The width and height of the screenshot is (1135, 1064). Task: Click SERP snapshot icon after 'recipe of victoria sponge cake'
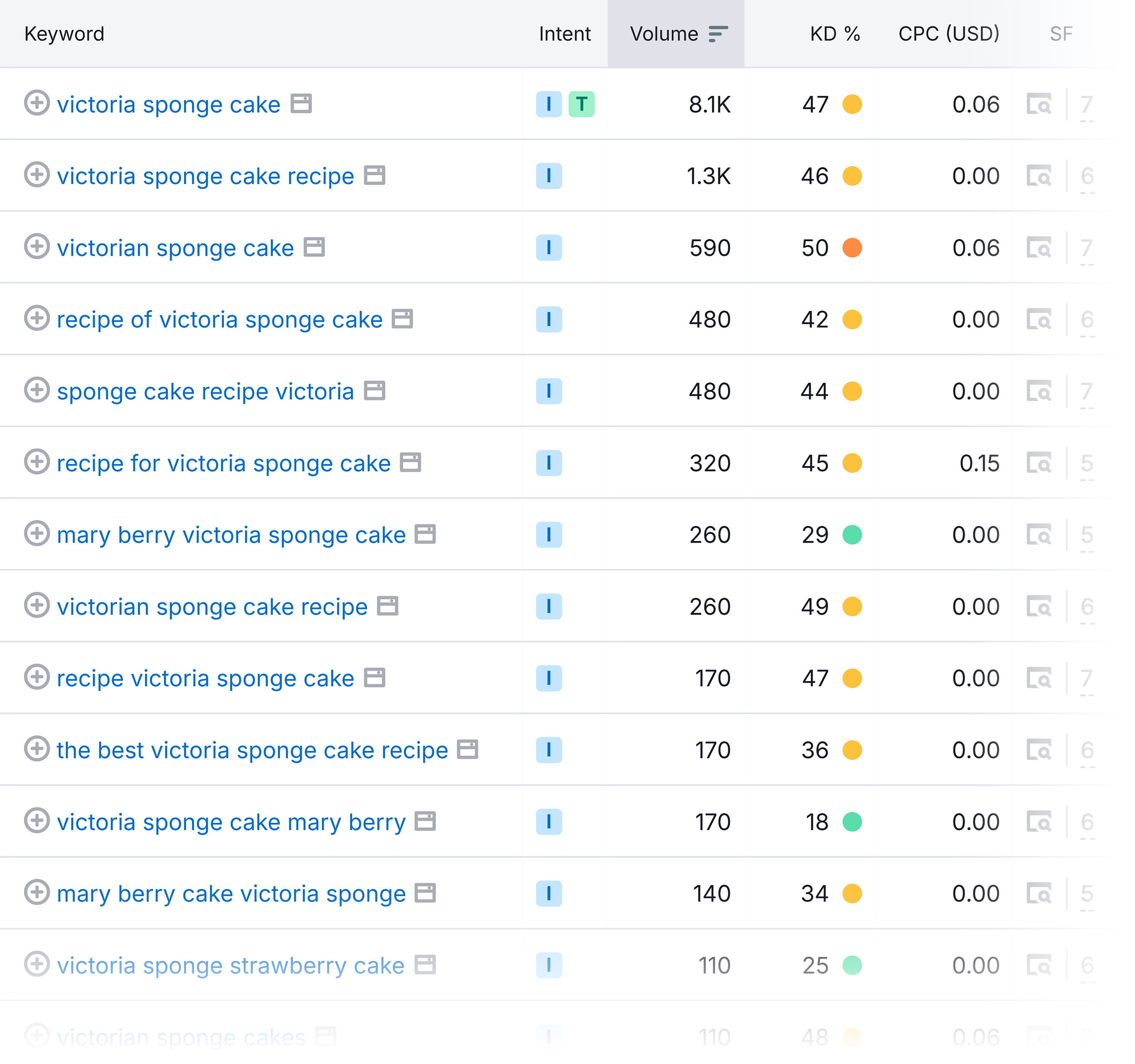point(402,319)
